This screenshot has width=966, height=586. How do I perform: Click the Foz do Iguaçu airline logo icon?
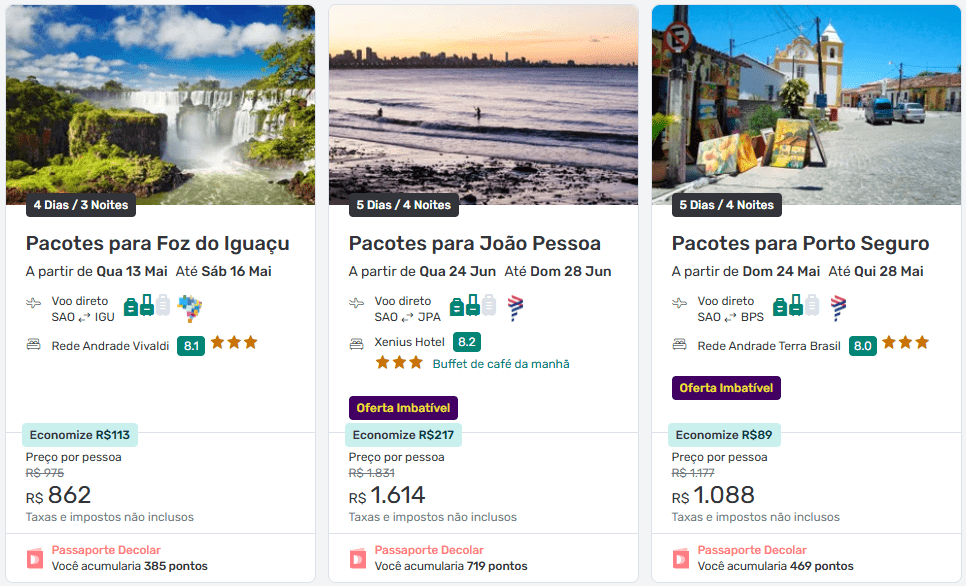[190, 308]
